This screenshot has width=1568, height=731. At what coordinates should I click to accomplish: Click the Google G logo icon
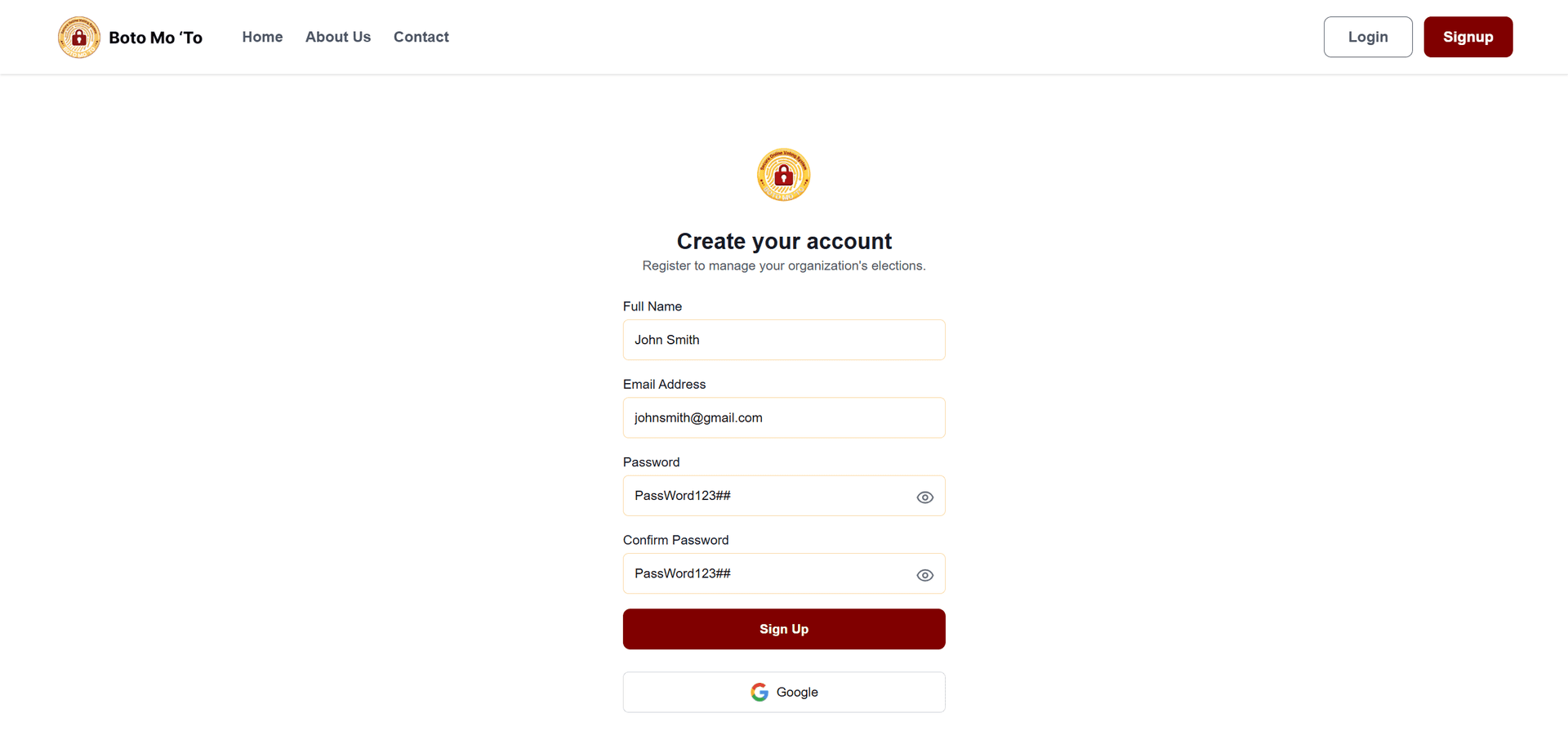tap(759, 693)
